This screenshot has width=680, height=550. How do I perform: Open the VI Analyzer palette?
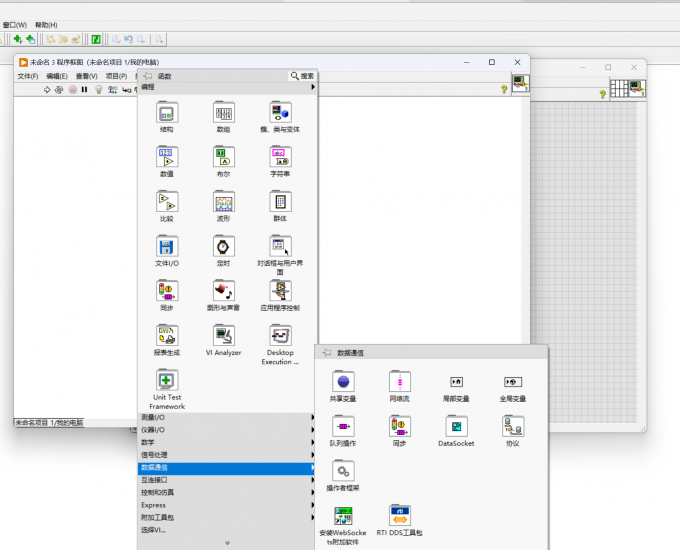pyautogui.click(x=224, y=335)
